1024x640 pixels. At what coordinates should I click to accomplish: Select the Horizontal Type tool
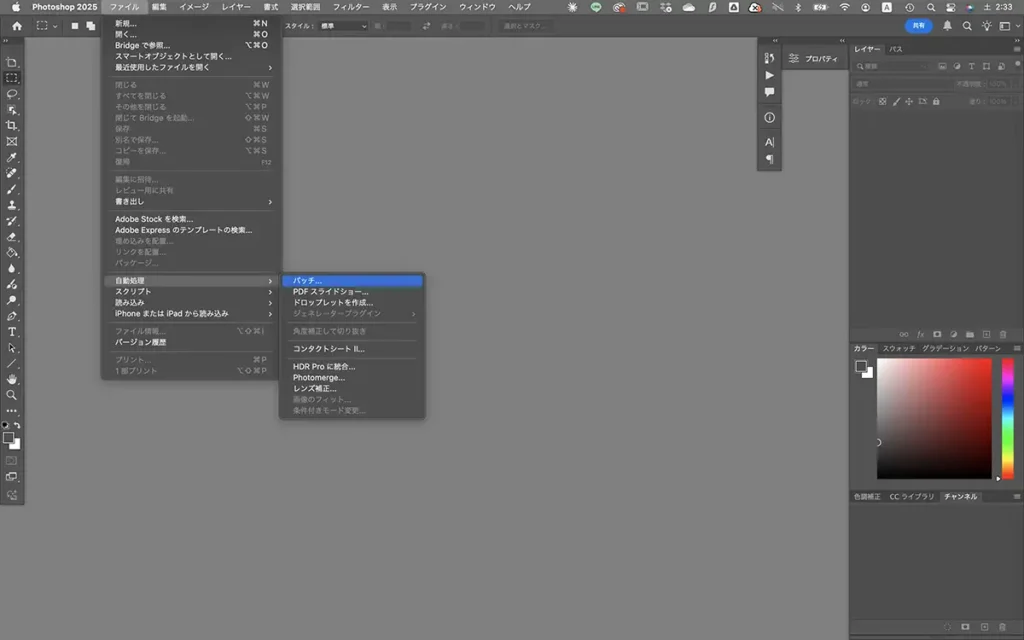12,331
